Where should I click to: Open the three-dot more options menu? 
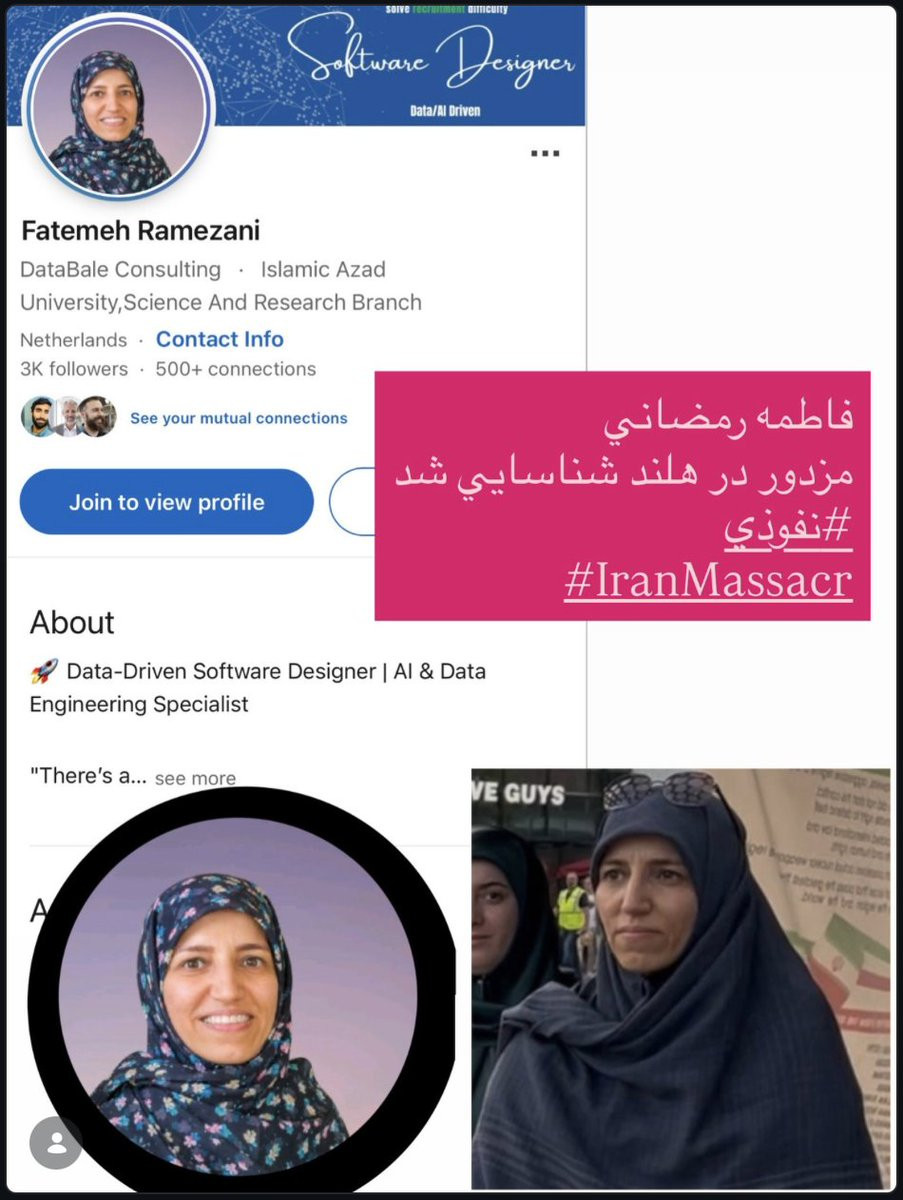coord(544,153)
